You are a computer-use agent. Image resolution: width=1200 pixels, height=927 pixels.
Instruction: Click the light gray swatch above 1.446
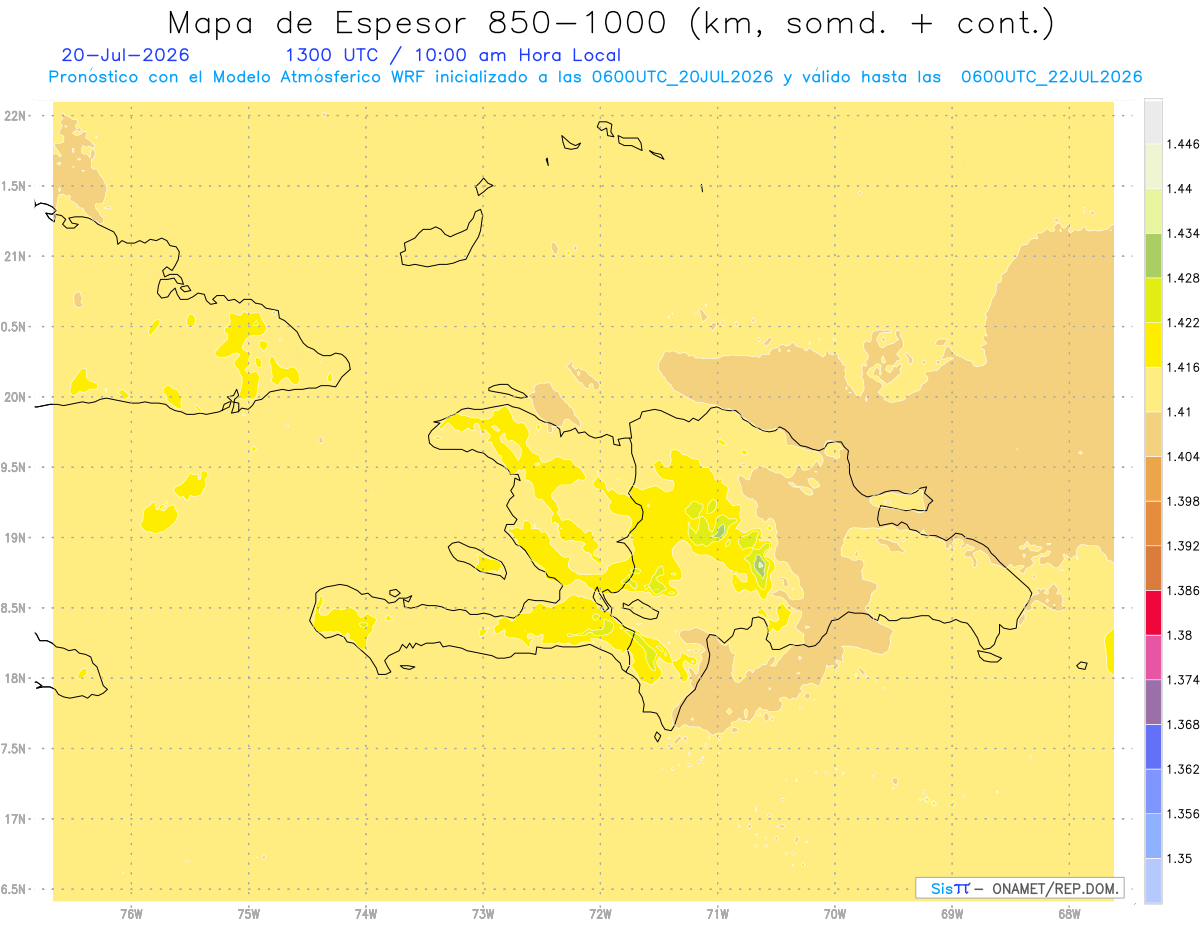[x=1153, y=121]
